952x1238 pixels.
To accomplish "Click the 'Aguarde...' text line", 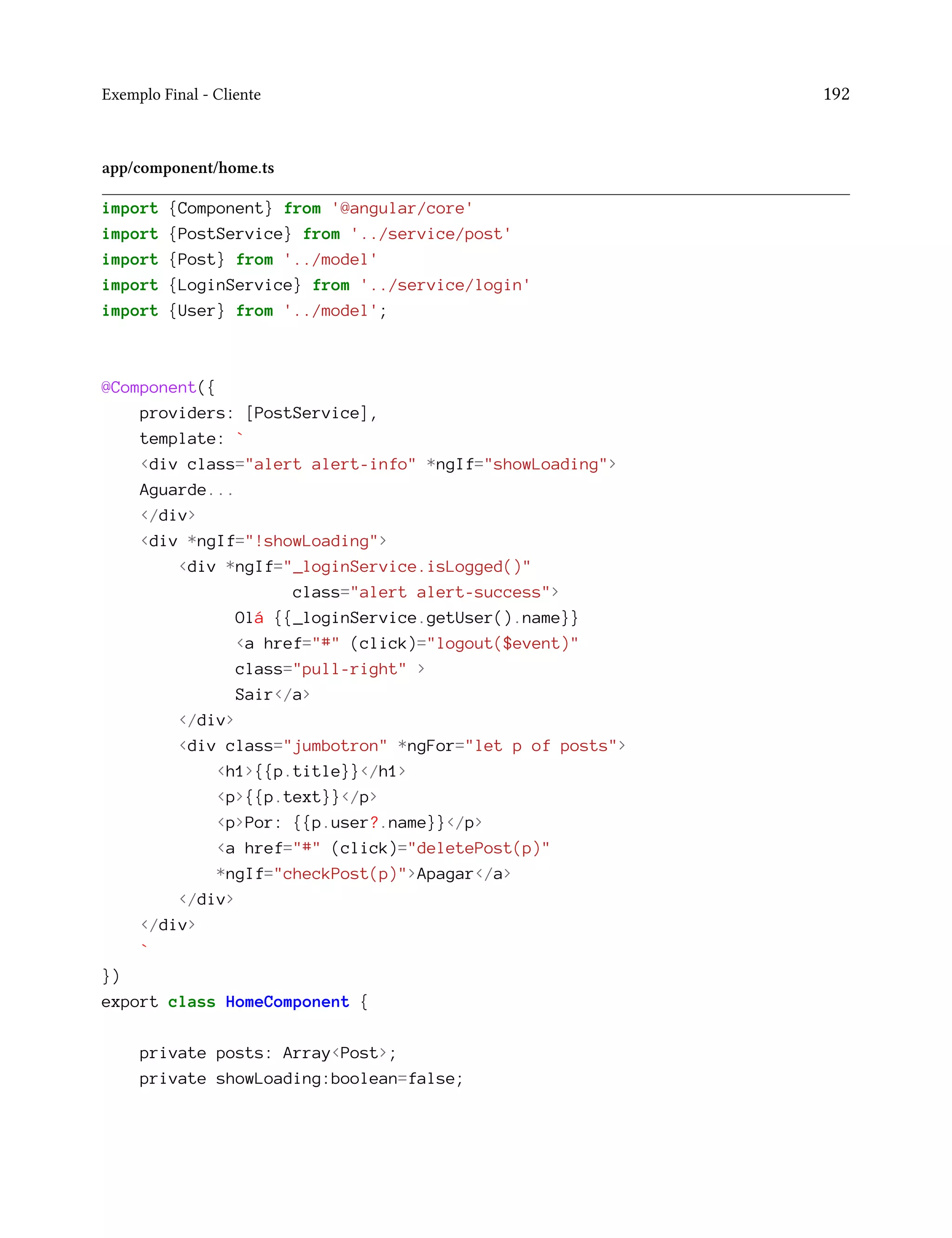I will (186, 490).
